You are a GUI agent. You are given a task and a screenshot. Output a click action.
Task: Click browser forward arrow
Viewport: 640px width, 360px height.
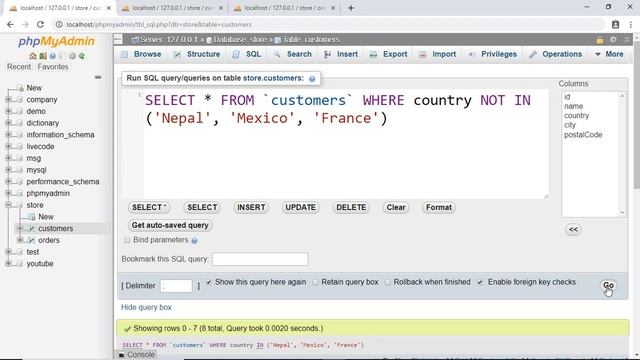click(x=25, y=24)
